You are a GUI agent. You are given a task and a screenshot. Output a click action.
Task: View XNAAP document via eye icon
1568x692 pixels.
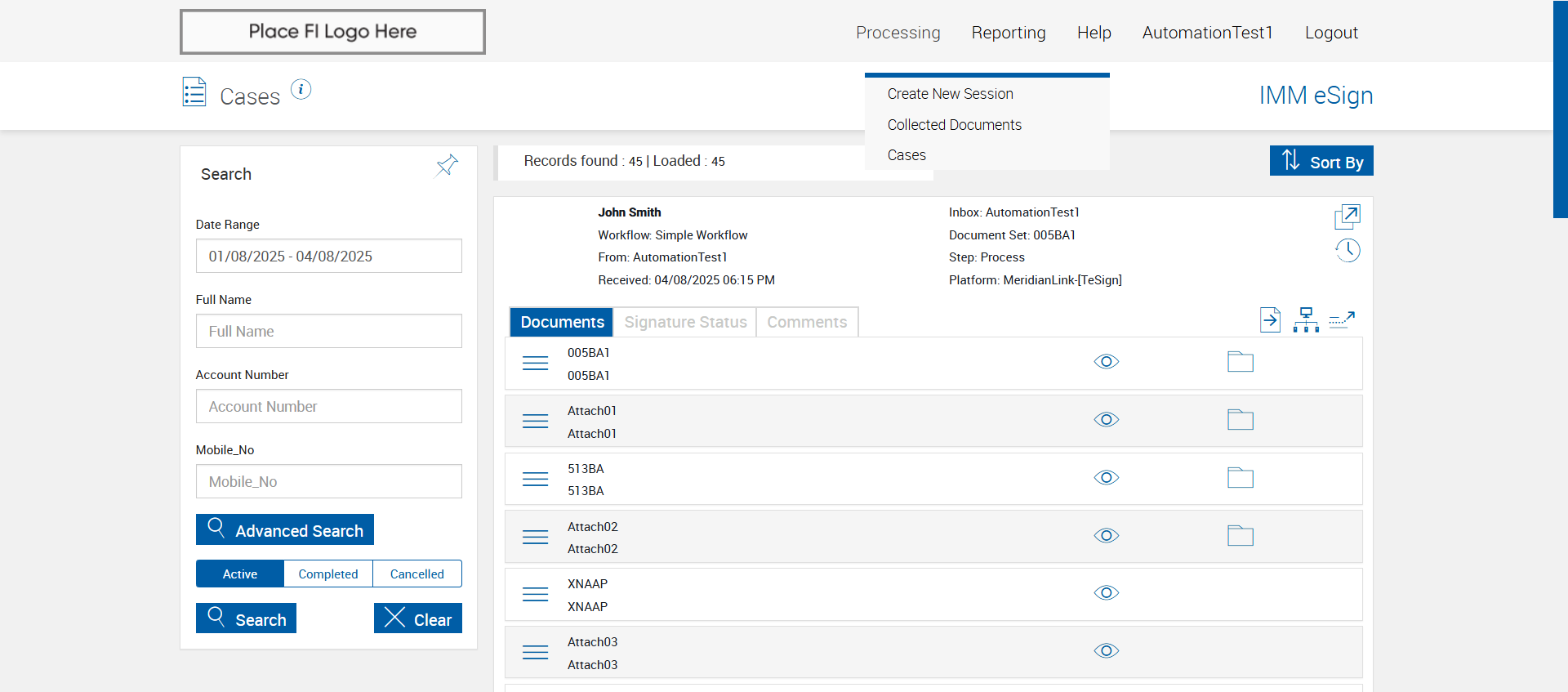(x=1106, y=593)
